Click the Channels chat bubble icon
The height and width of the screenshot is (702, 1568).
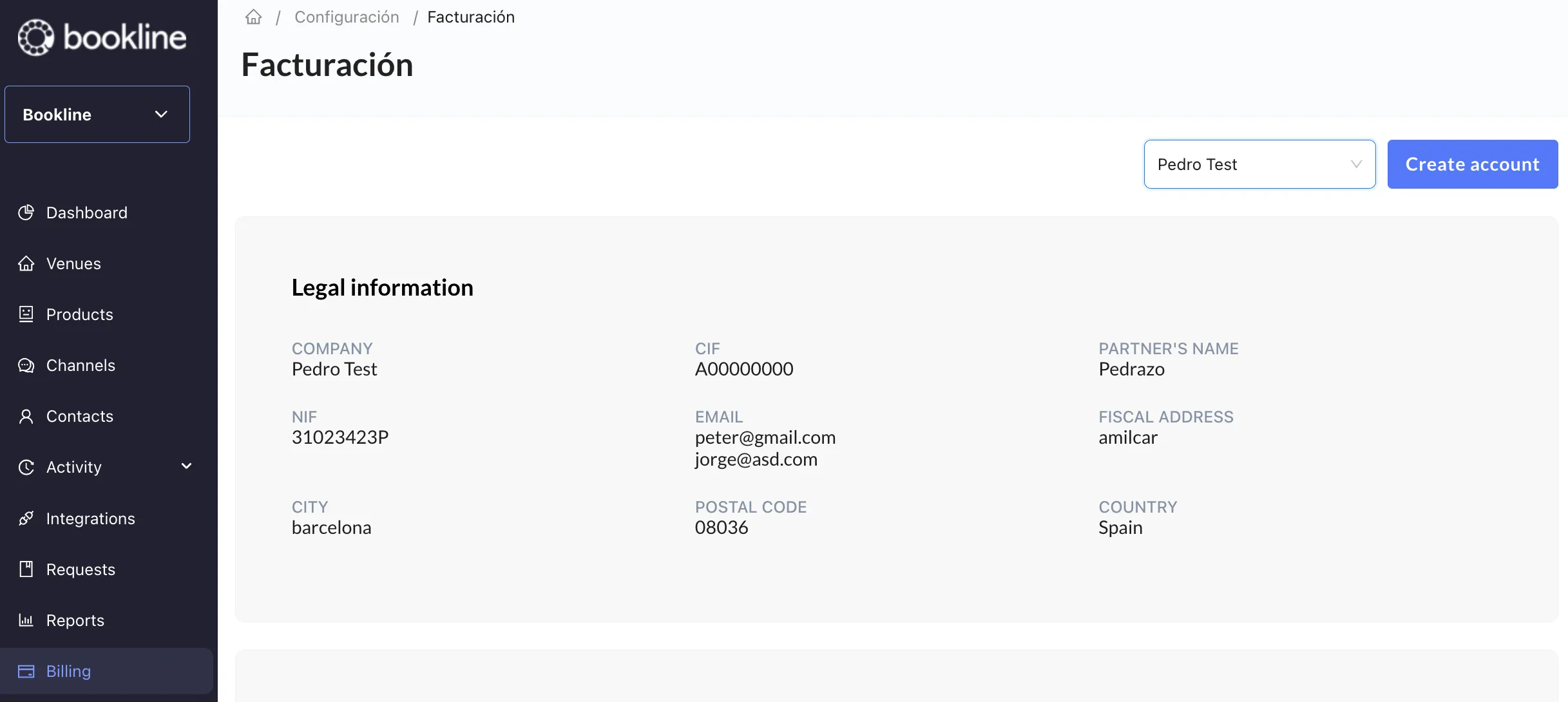point(26,365)
